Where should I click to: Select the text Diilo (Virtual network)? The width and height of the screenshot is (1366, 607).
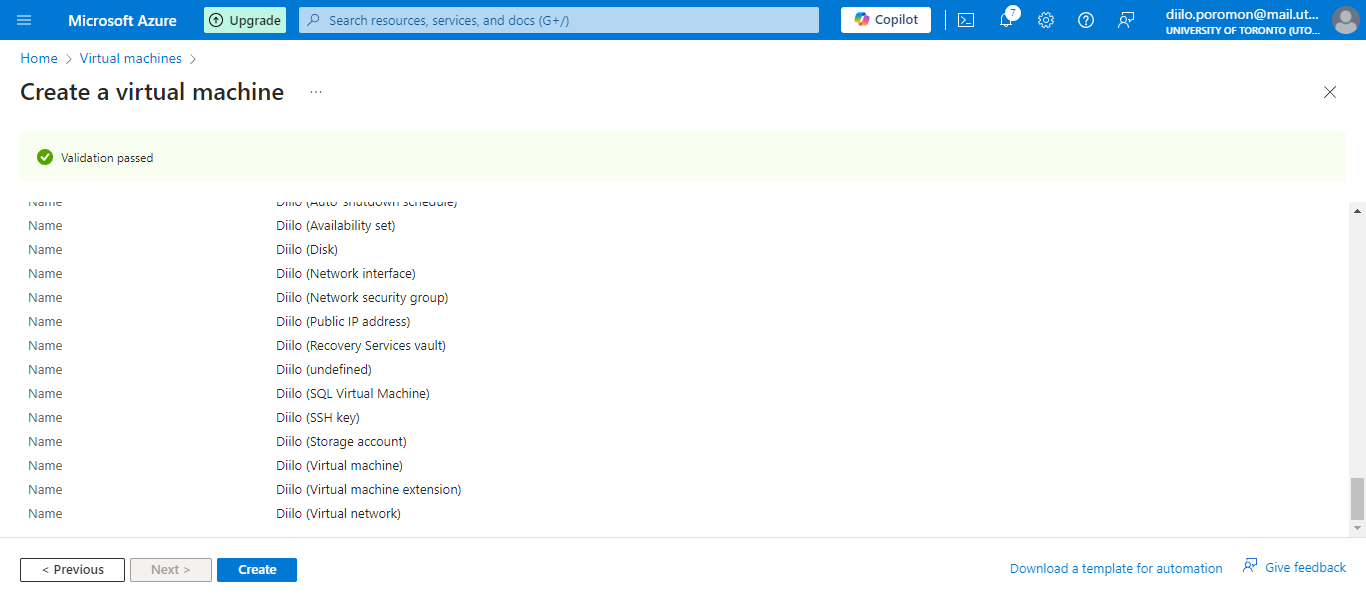(338, 514)
